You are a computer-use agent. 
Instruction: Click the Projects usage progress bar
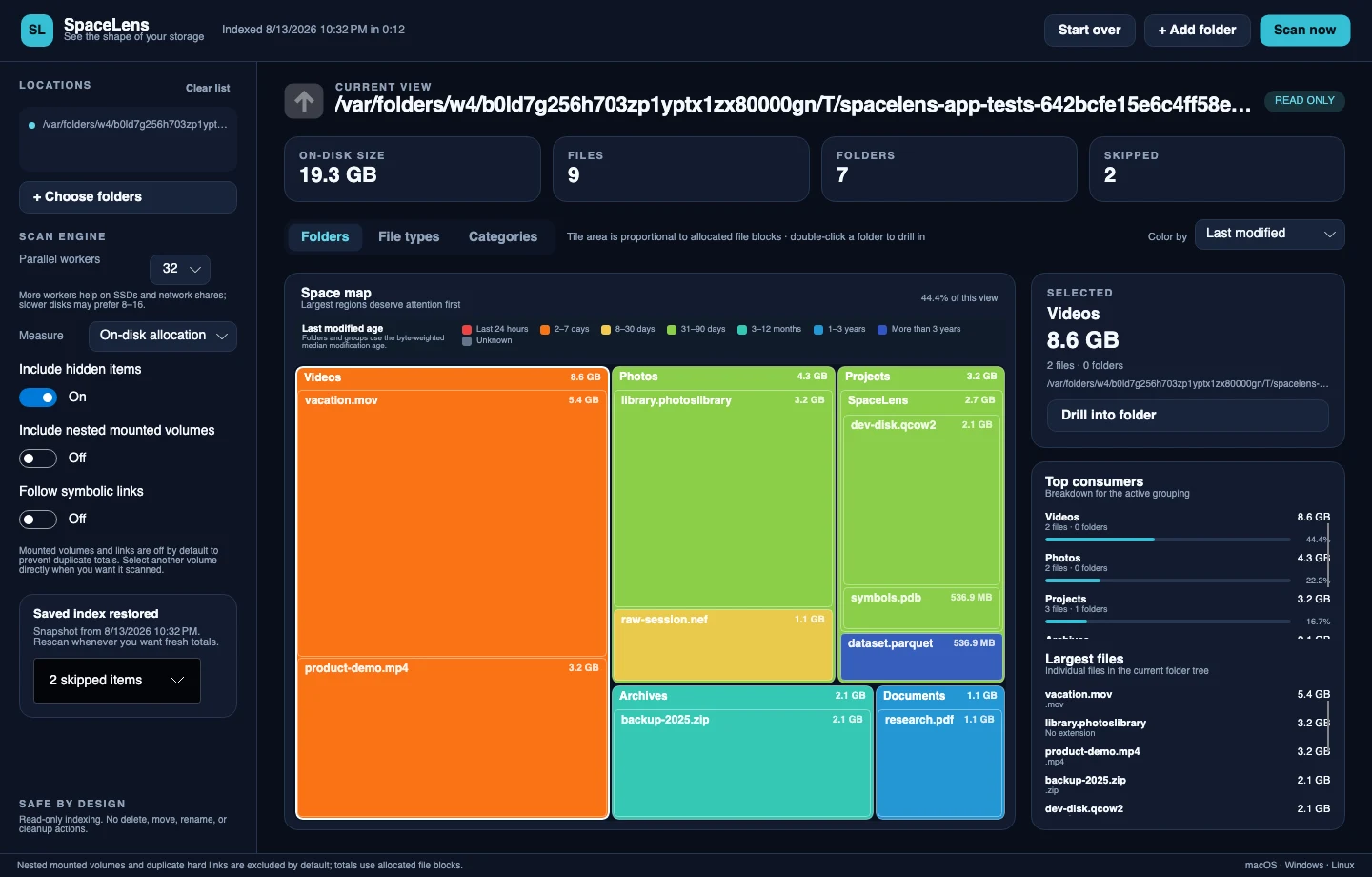coord(1168,622)
